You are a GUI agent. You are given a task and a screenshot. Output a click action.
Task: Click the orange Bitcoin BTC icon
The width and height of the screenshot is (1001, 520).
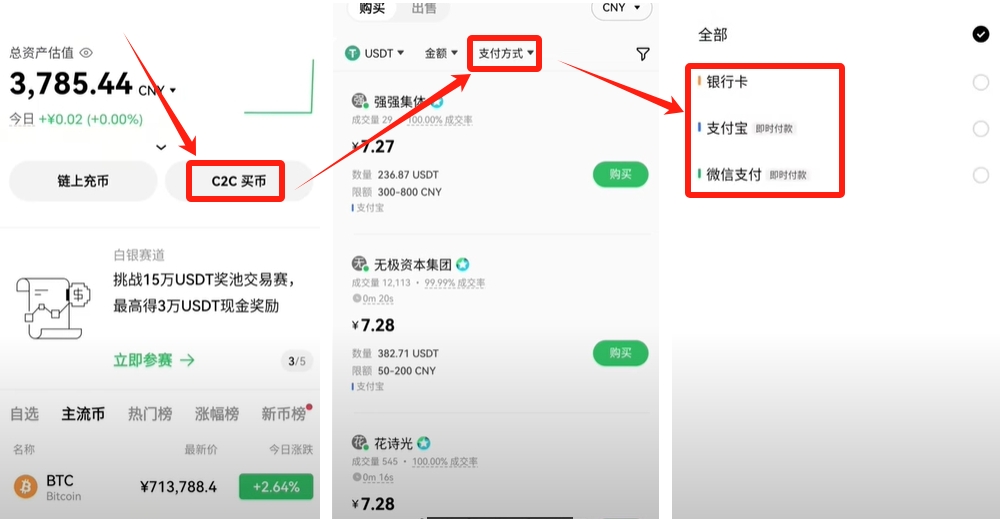pyautogui.click(x=26, y=487)
